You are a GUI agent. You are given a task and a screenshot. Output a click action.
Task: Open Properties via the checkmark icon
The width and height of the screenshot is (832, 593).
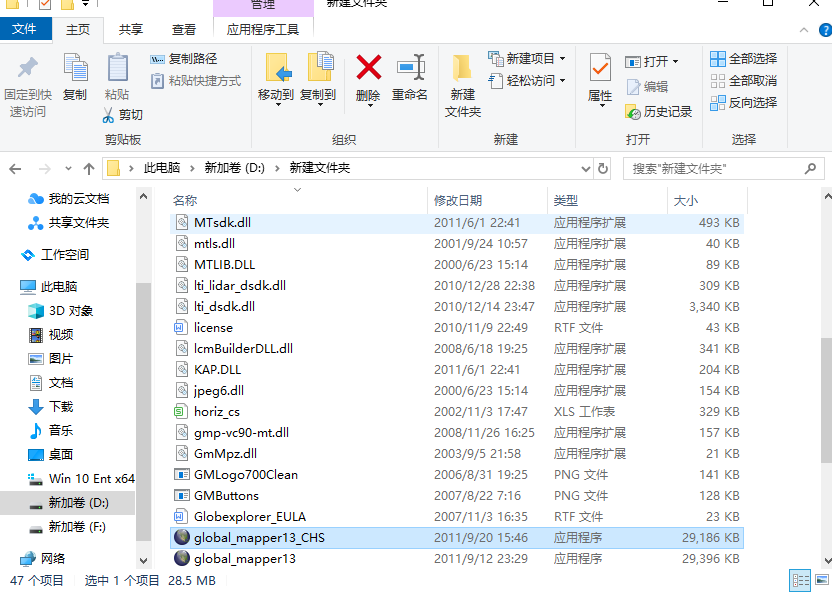(600, 69)
